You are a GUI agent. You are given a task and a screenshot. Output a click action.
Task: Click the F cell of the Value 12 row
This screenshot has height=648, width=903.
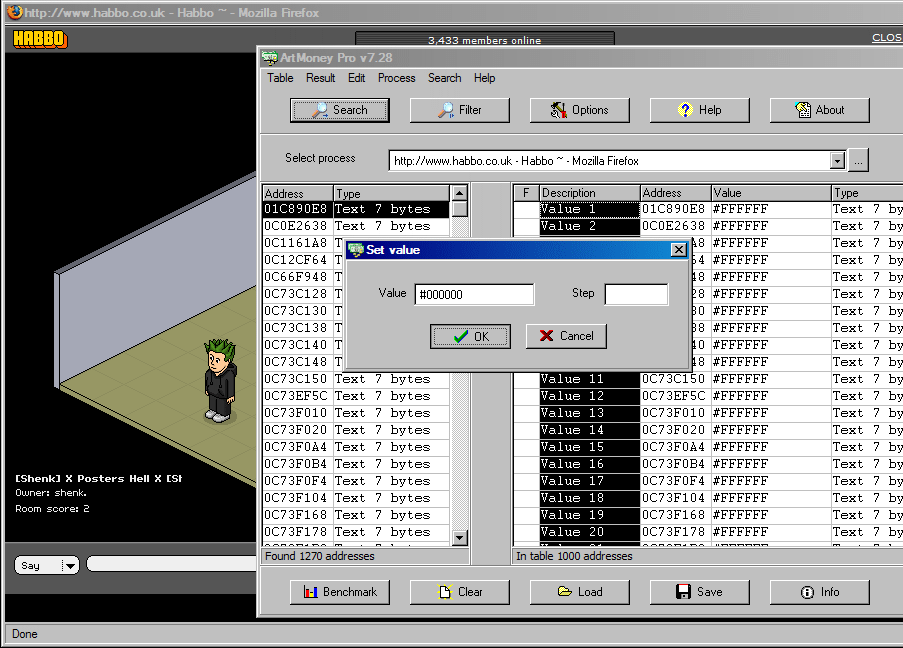pyautogui.click(x=526, y=396)
